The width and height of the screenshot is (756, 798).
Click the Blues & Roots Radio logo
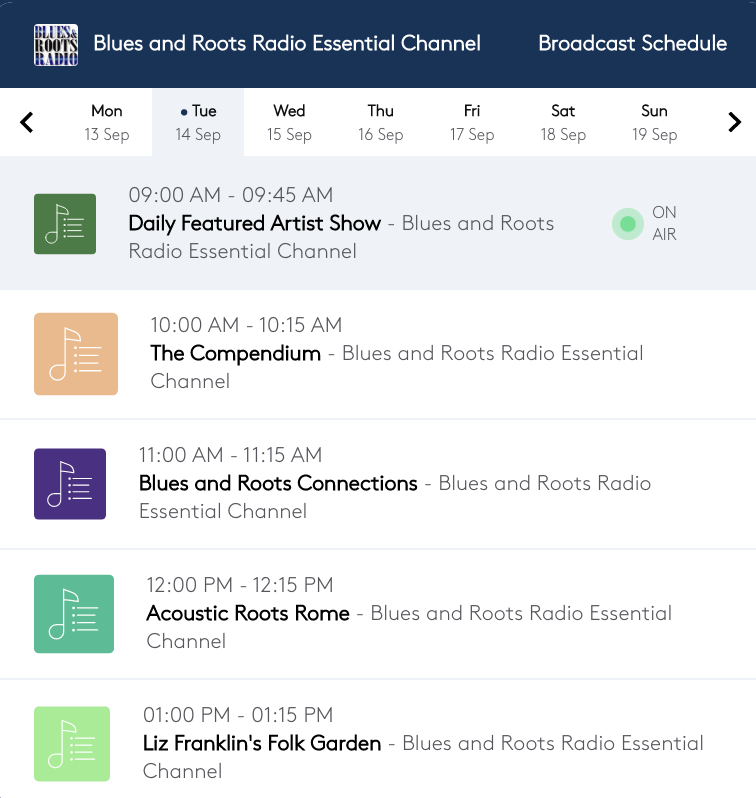point(56,45)
